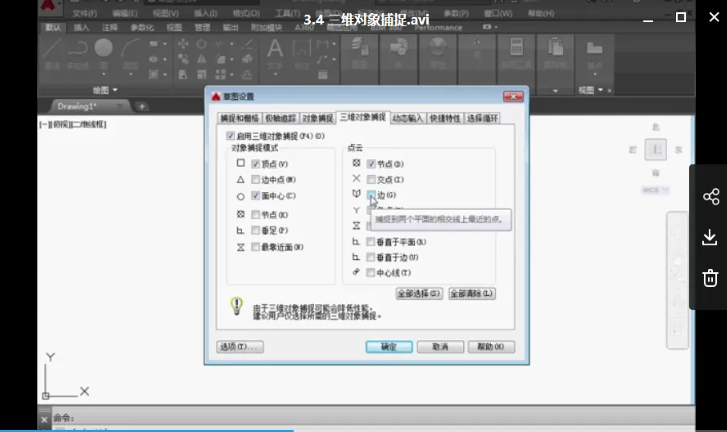Screen dimensions: 727x432
Task: Check the 最靠近面(N) nearest face checkbox
Action: pyautogui.click(x=255, y=247)
